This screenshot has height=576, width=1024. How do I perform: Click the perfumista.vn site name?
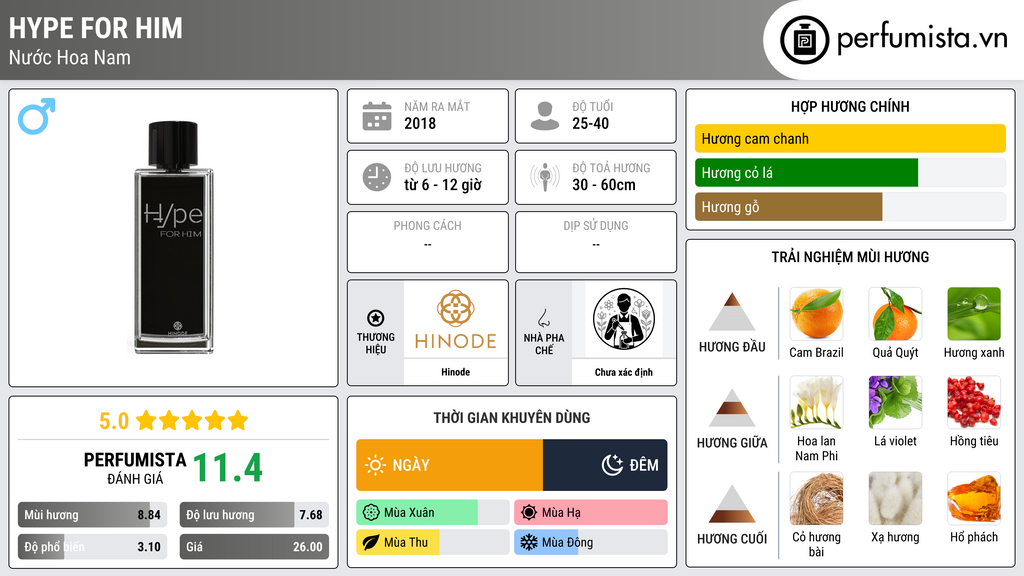click(x=922, y=39)
